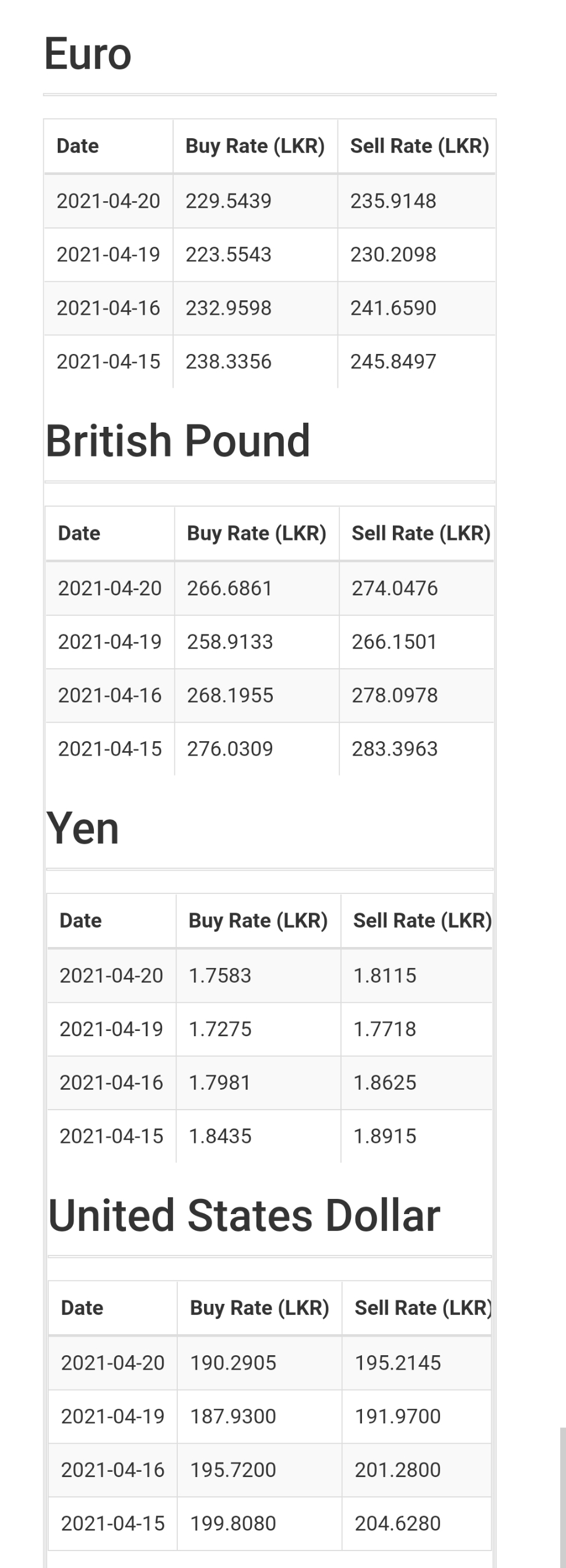Click the Euro 2021-04-16 date cell
Screen dimensions: 566x1568
pos(108,308)
